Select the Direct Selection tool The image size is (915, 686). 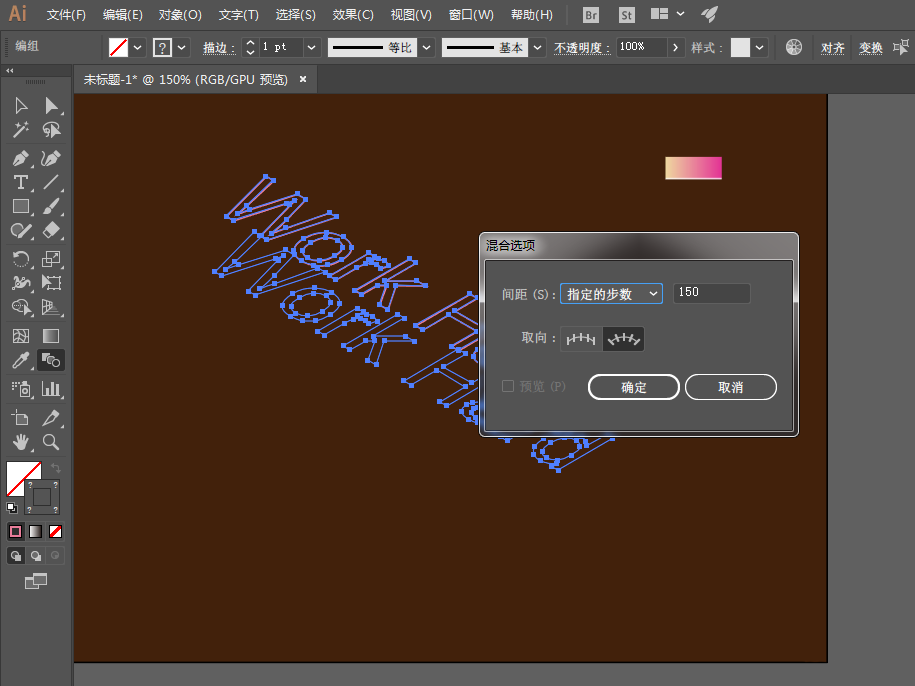pyautogui.click(x=51, y=106)
